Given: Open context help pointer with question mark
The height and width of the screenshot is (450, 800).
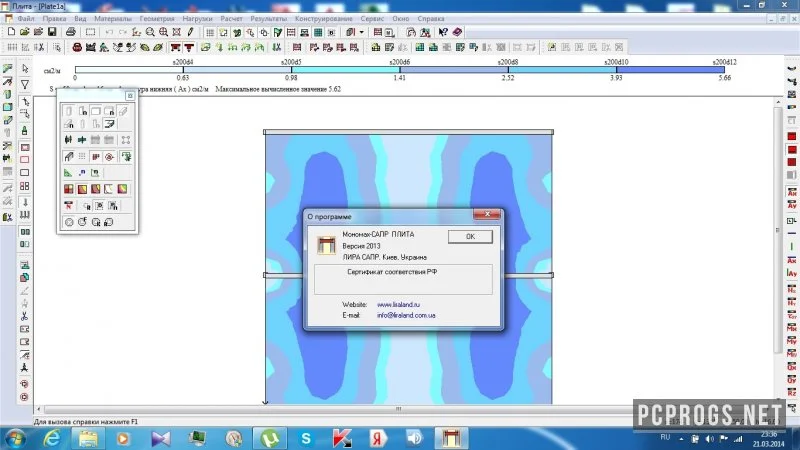Looking at the screenshot, I should (443, 32).
